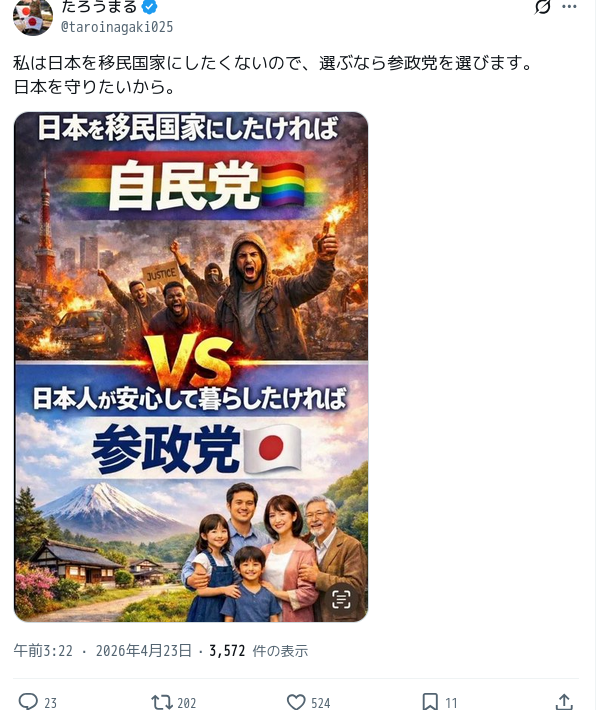This screenshot has width=604, height=710.
Task: Click the reply speech bubble icon
Action: coord(28,701)
